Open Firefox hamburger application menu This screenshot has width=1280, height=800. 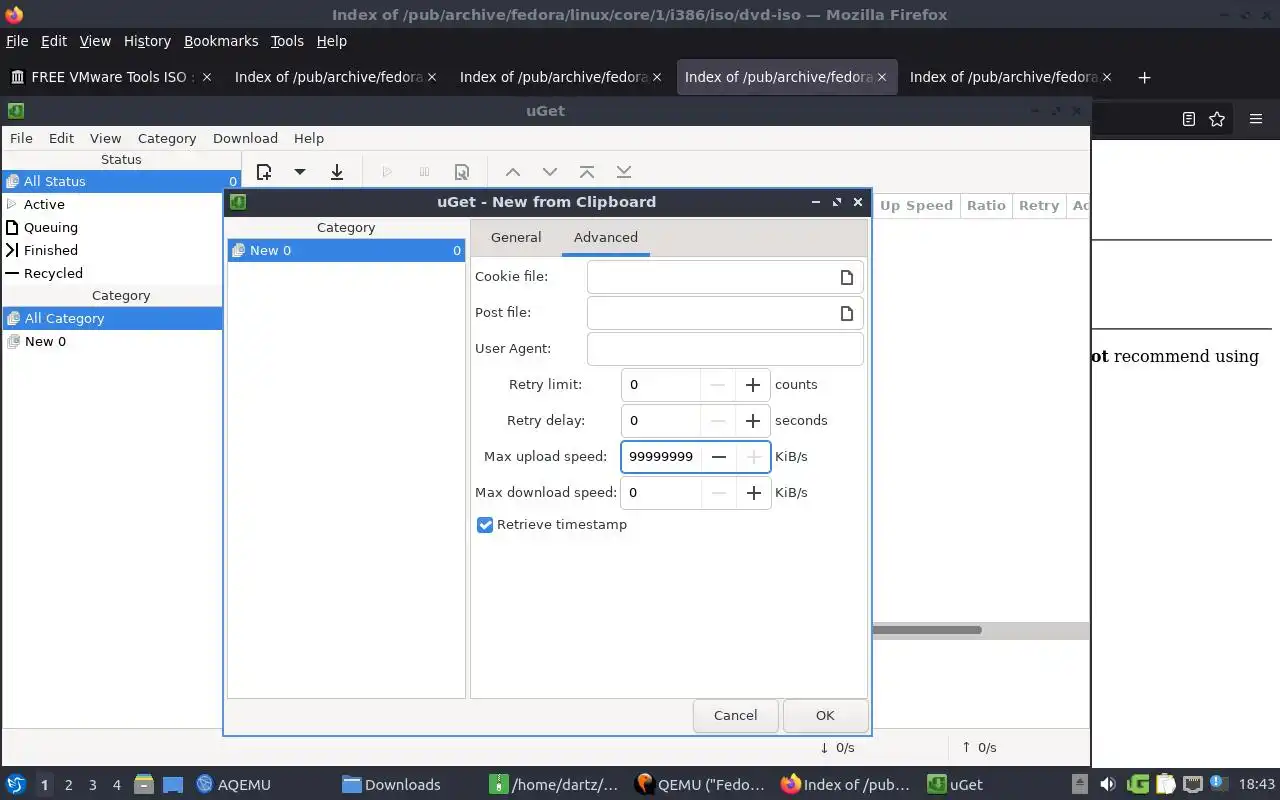point(1256,119)
